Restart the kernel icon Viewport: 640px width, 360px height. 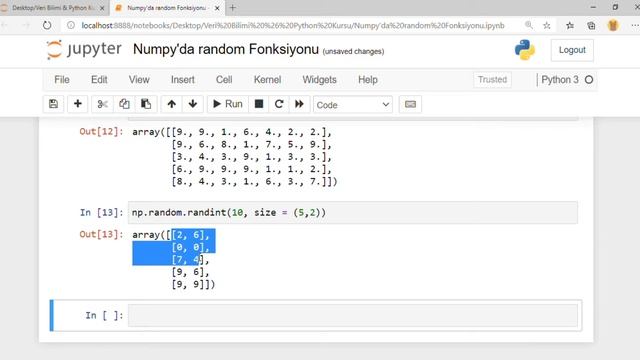(279, 104)
